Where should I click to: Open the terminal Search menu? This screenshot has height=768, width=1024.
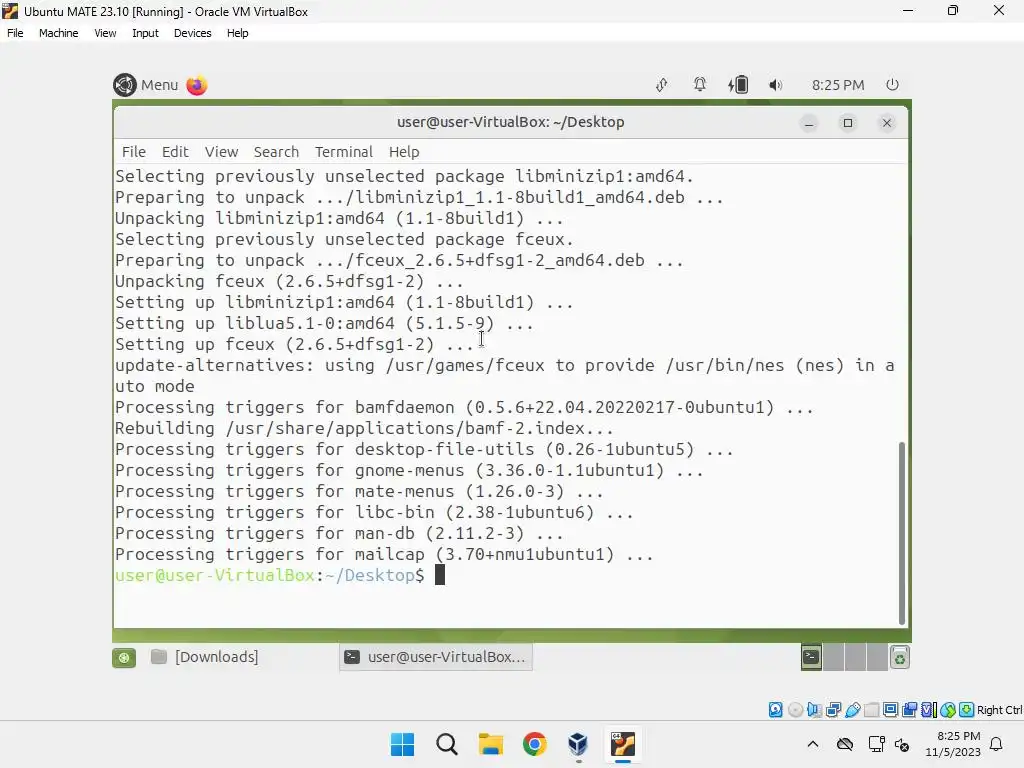pyautogui.click(x=276, y=152)
